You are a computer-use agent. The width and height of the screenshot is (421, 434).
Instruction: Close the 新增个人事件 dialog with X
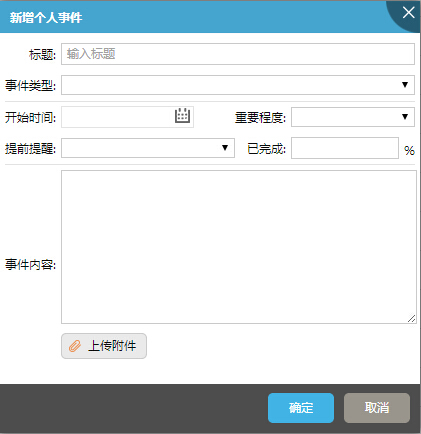point(408,13)
